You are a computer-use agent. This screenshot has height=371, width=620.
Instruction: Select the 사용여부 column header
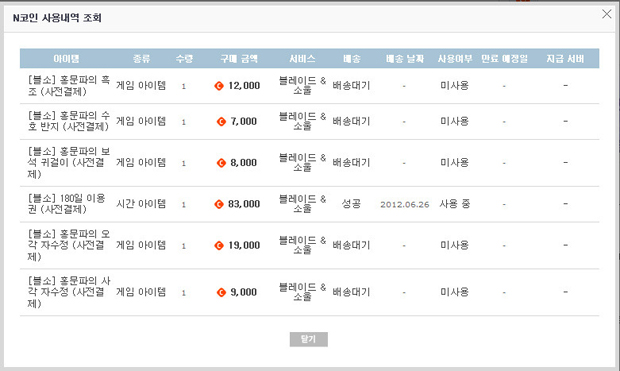click(455, 59)
